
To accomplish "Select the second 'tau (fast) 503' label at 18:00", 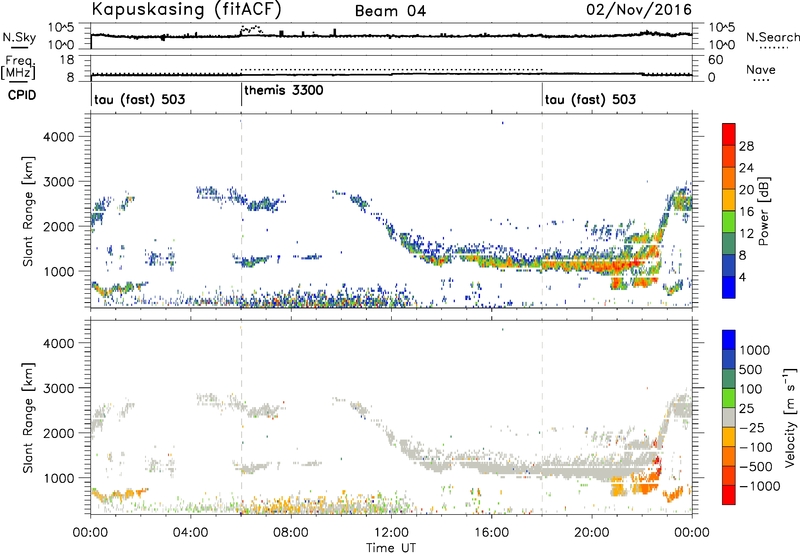I will click(590, 99).
